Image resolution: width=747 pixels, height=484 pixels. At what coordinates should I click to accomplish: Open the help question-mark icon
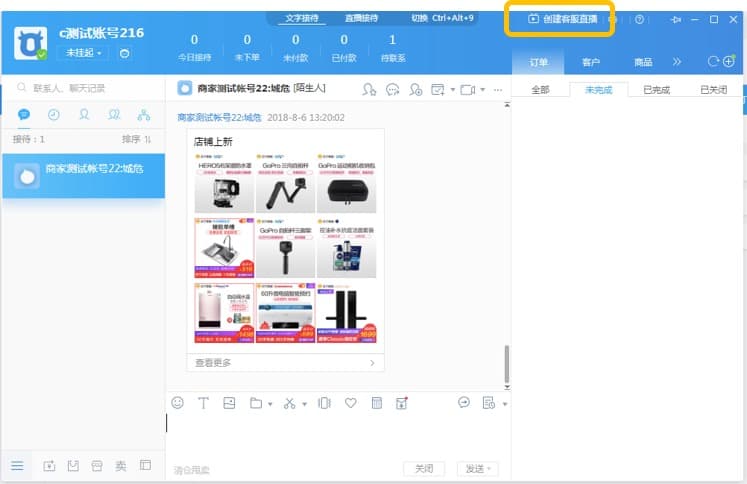639,20
